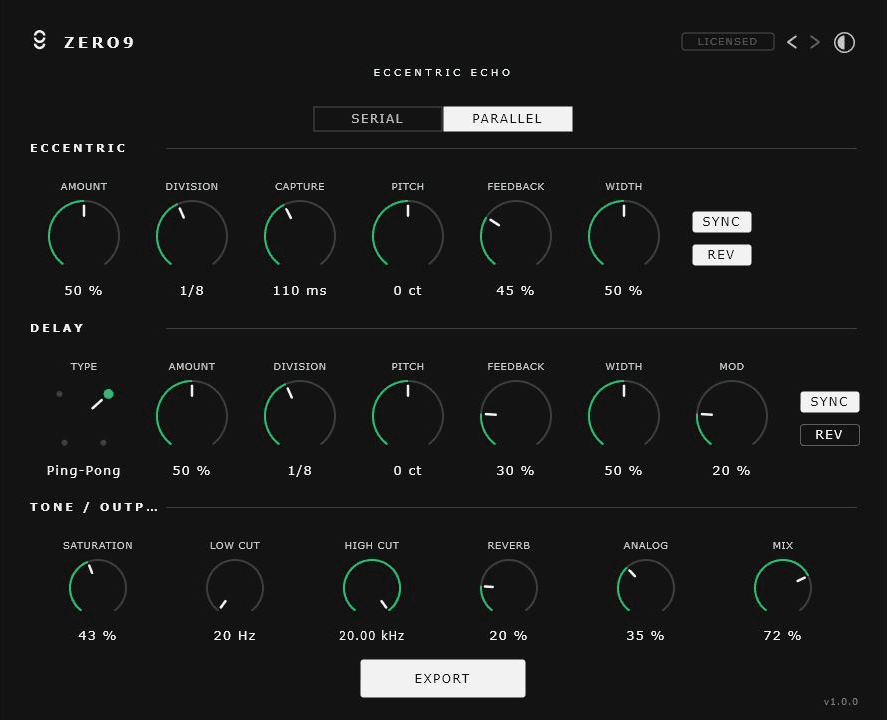Click the Eccentric AMOUNT knob
Screen dimensions: 887x720
click(x=84, y=235)
